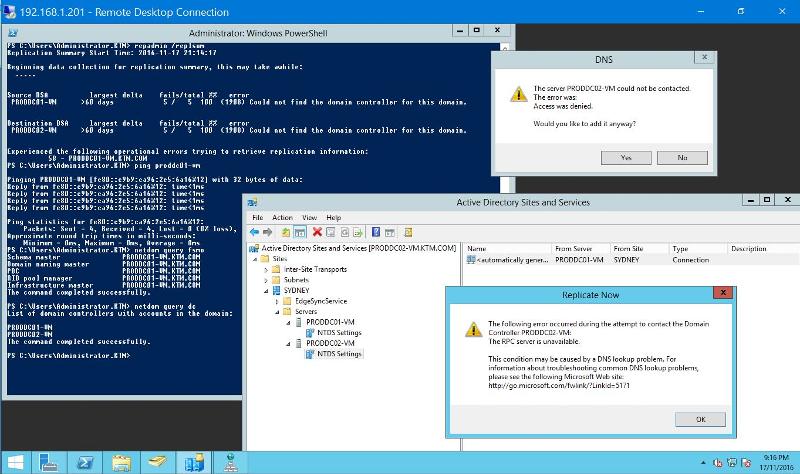Viewport: 800px width, 474px height.
Task: Open File Explorer from the taskbar
Action: 121,463
